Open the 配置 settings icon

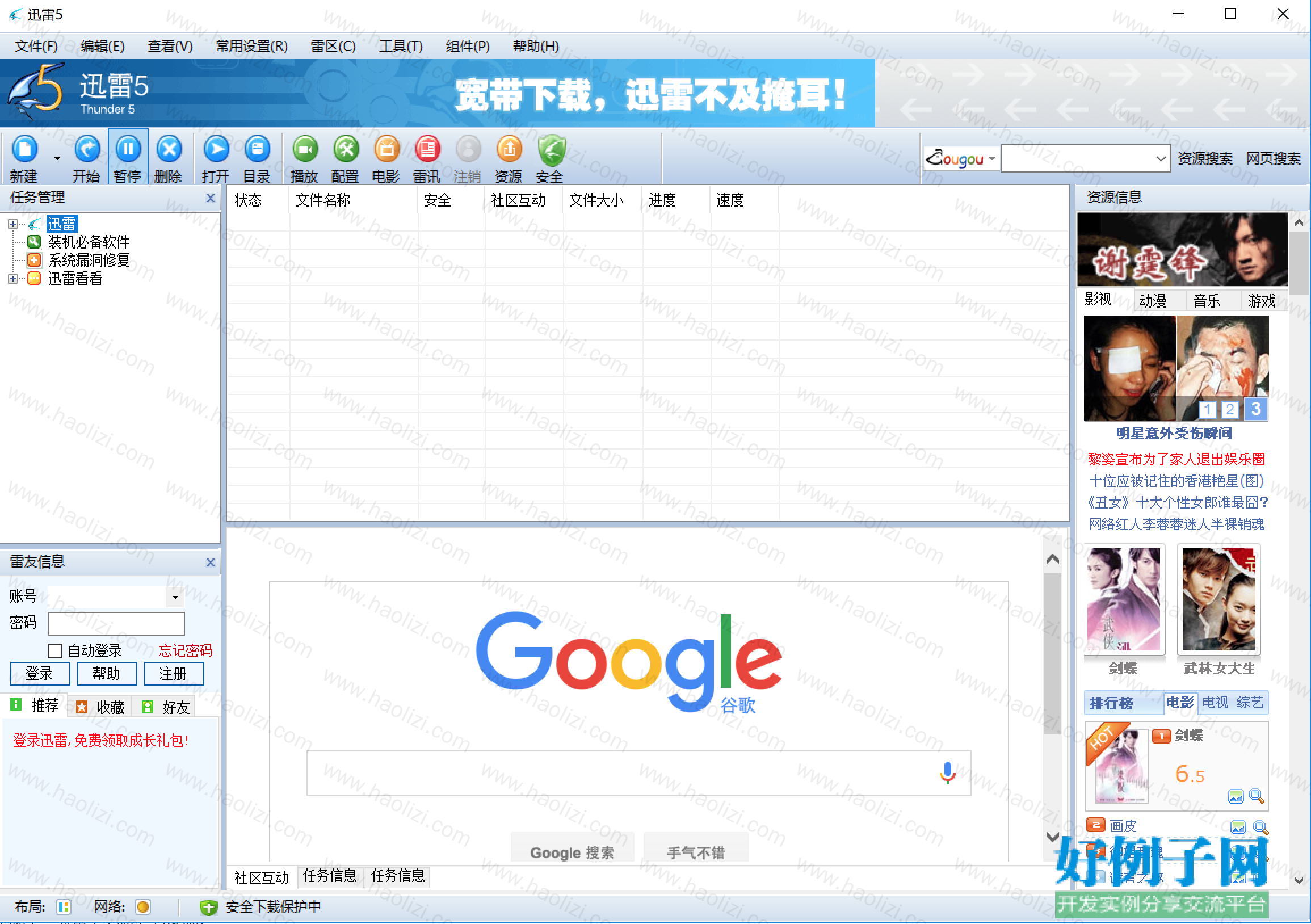(346, 150)
